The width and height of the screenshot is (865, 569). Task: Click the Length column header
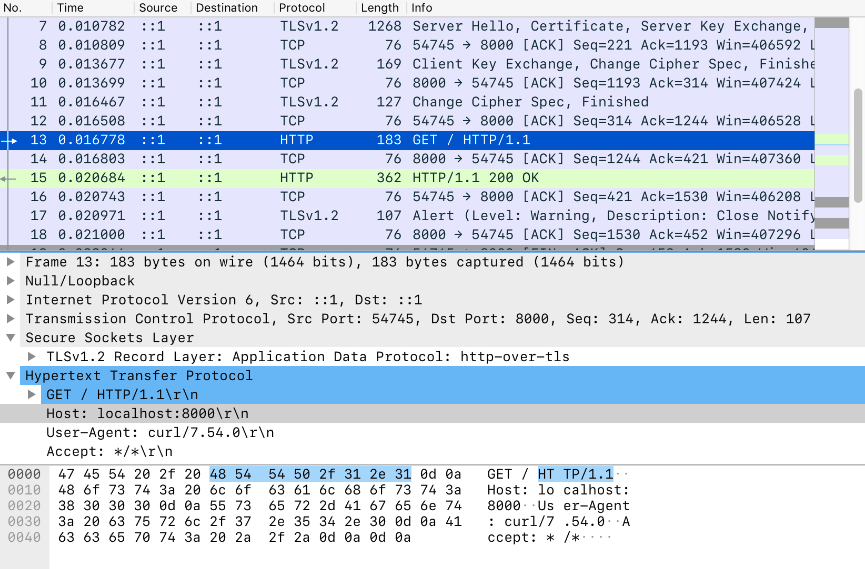[379, 7]
